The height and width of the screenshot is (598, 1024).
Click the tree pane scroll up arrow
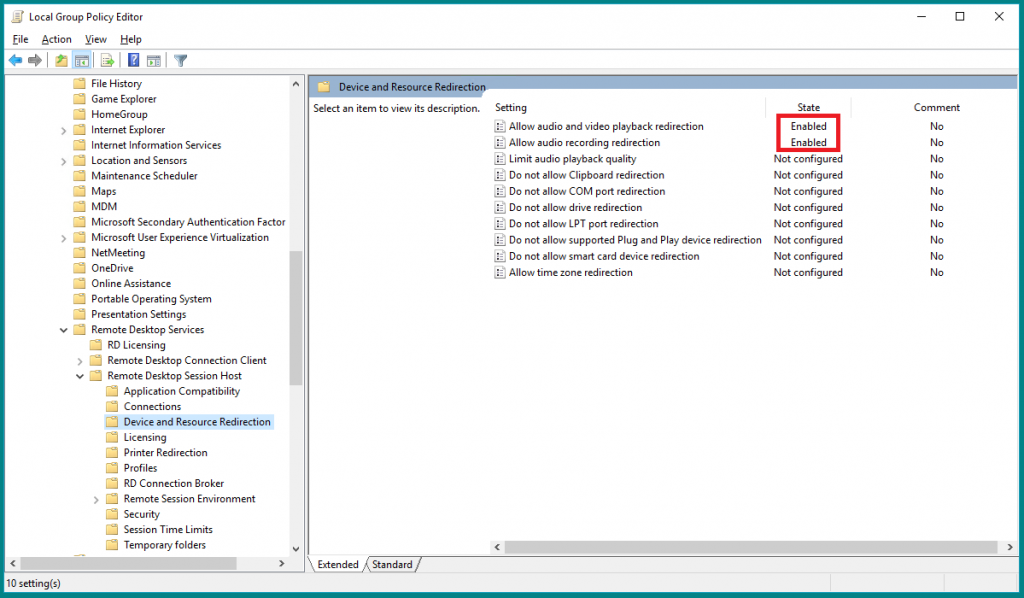296,84
